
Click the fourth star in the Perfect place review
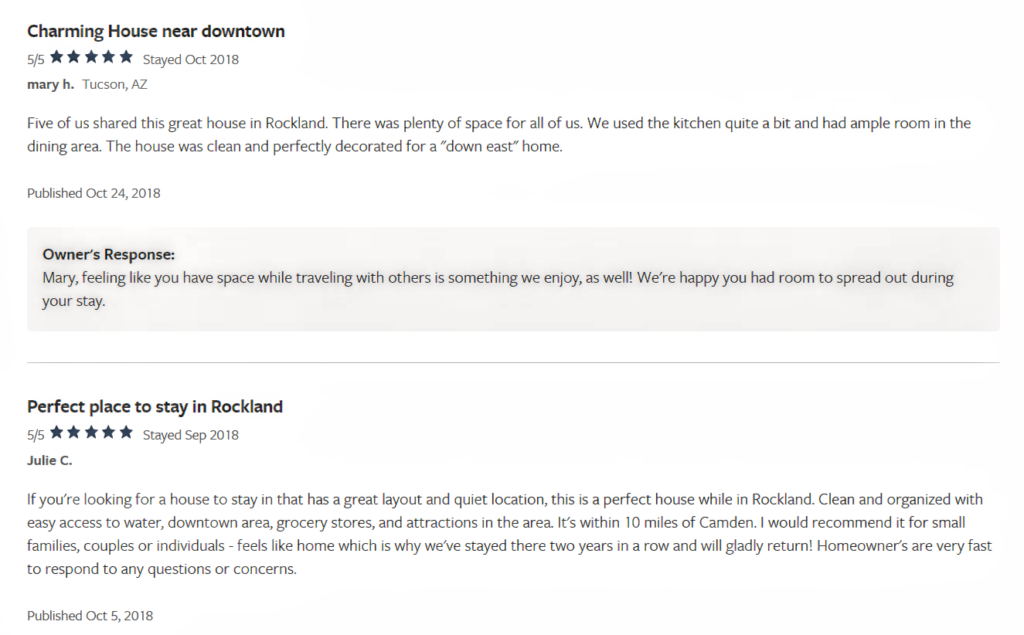click(x=108, y=432)
